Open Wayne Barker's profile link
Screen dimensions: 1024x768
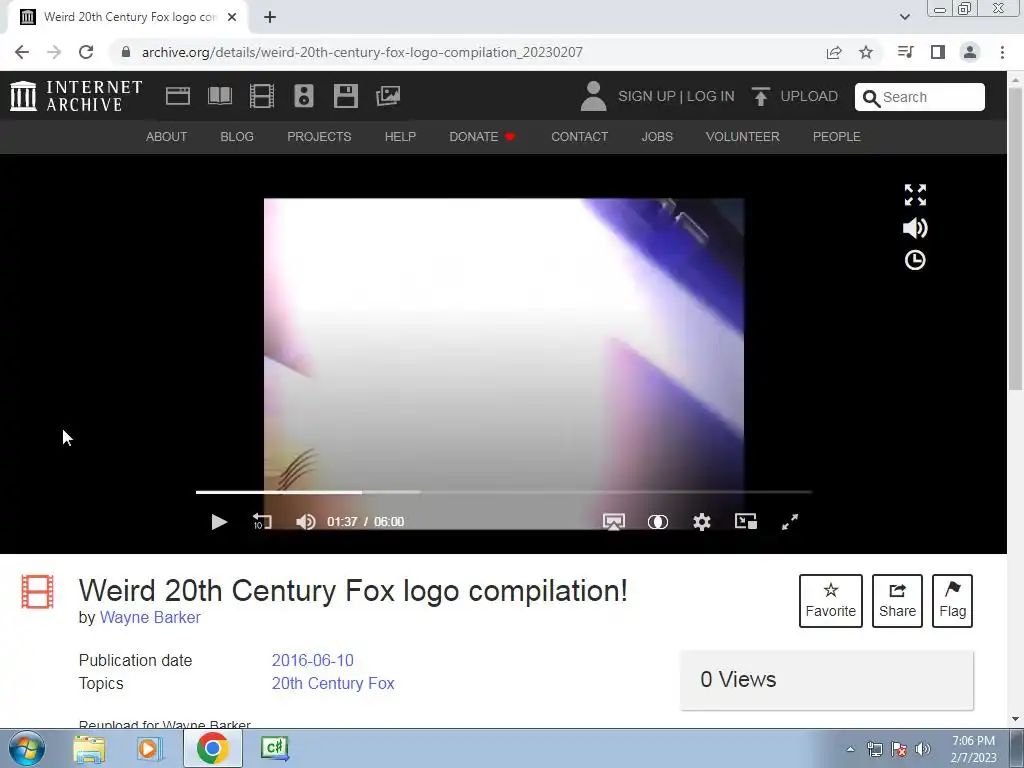tap(150, 617)
